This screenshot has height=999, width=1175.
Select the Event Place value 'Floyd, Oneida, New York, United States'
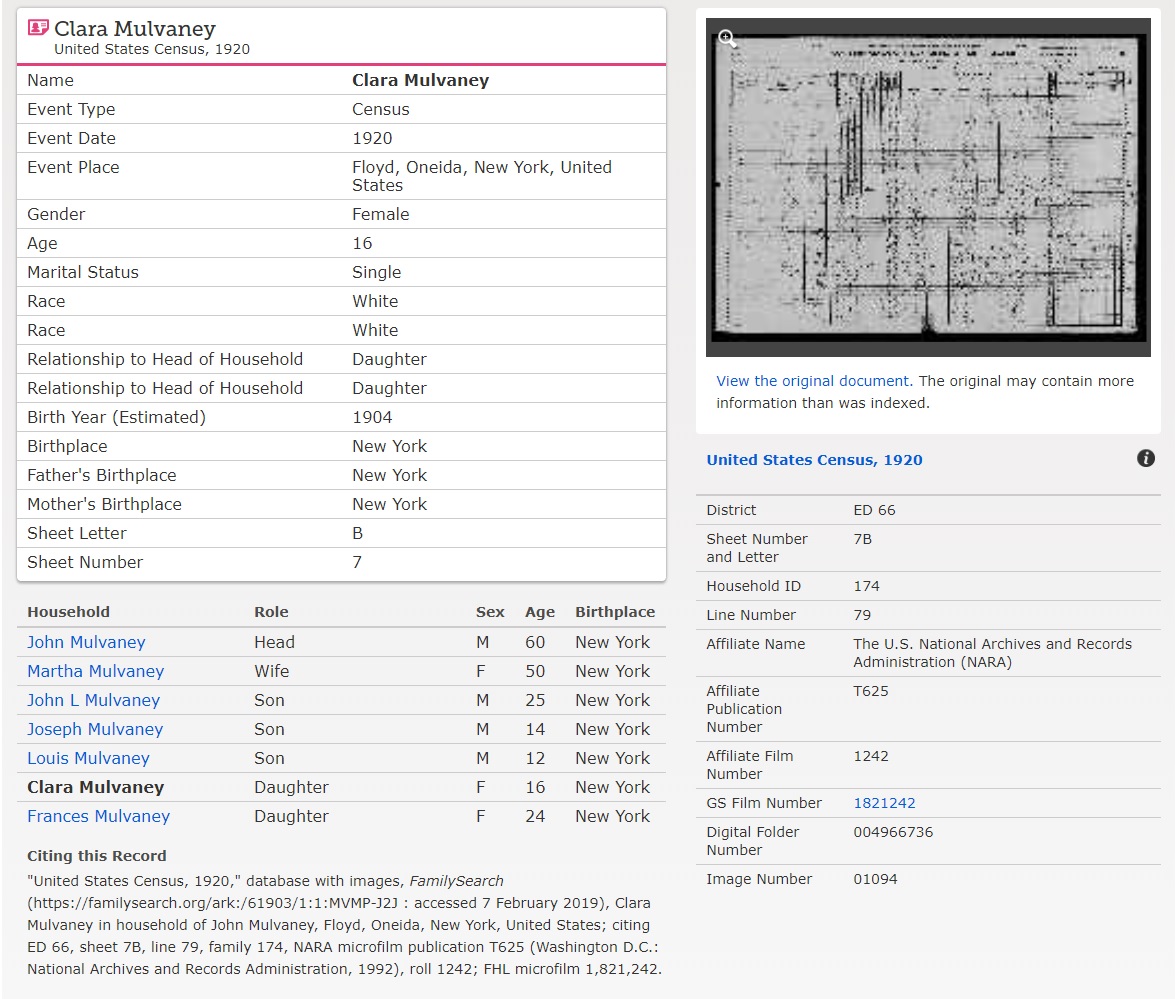pyautogui.click(x=482, y=176)
